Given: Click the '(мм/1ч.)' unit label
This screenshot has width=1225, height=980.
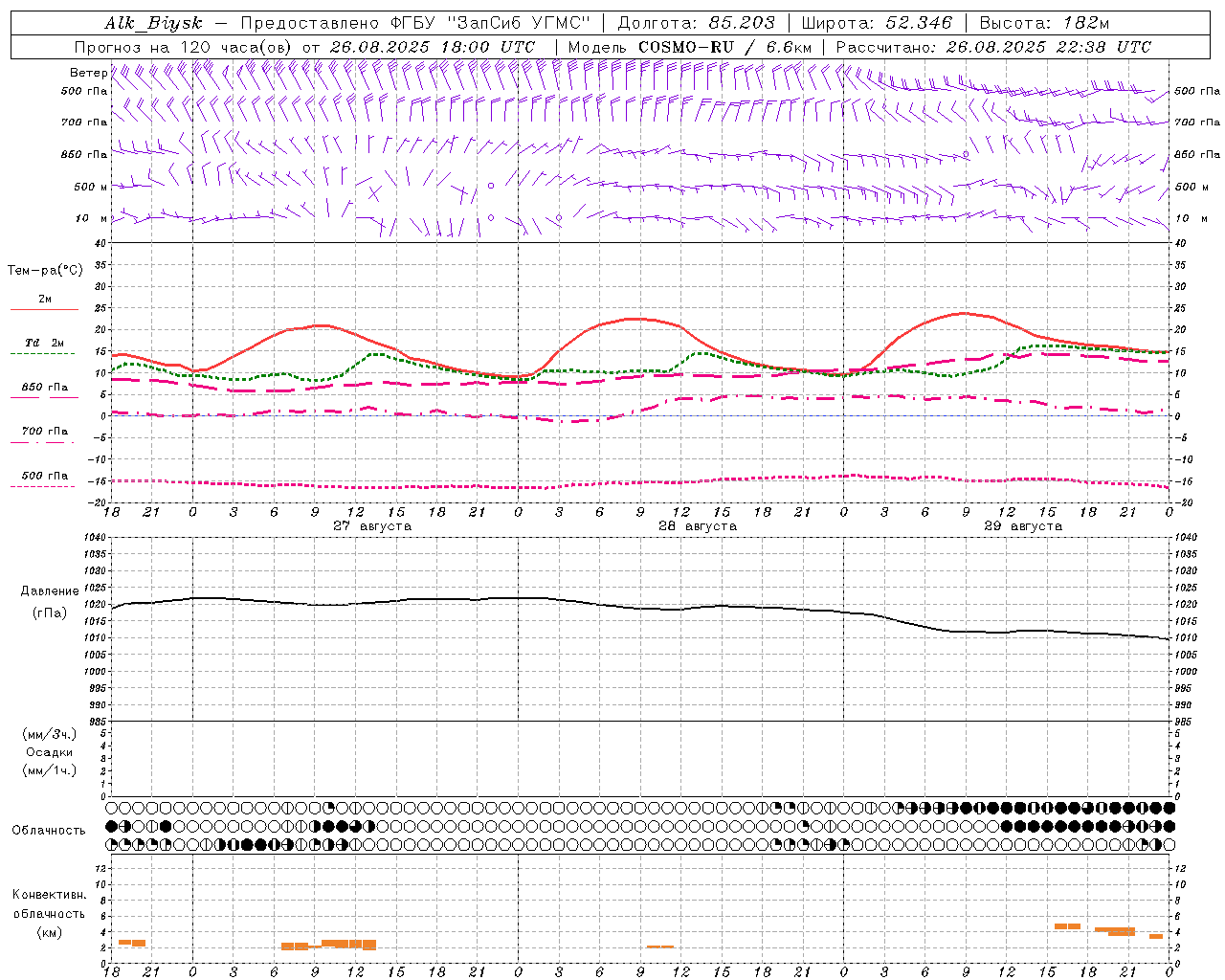Looking at the screenshot, I should (50, 770).
